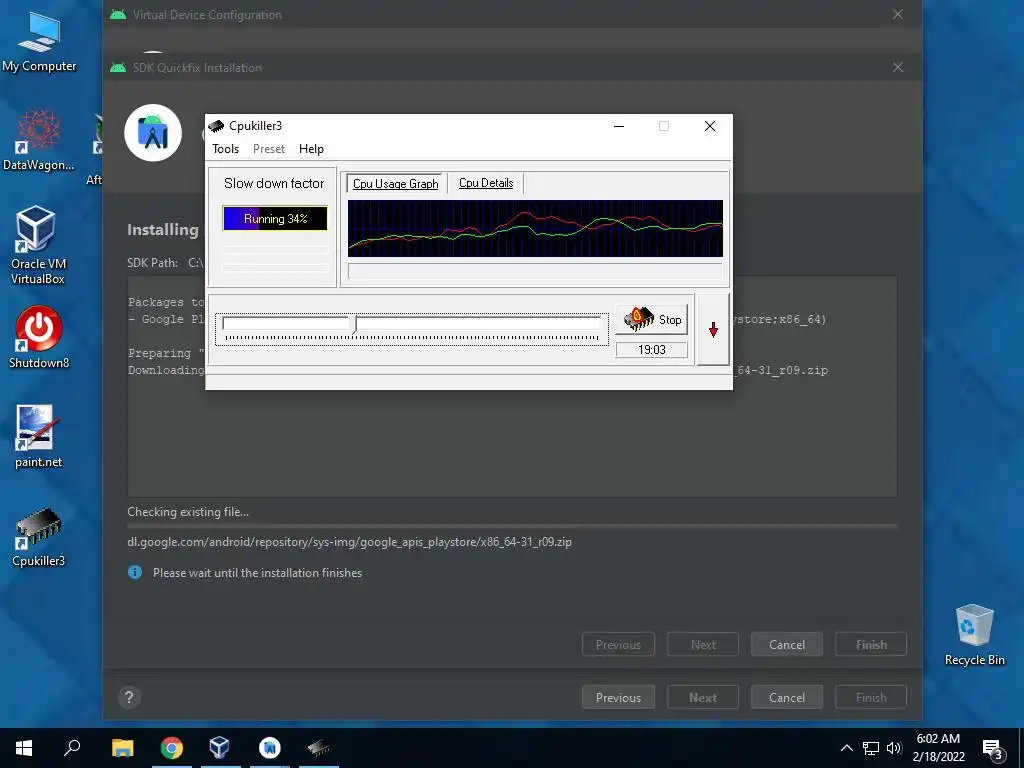The width and height of the screenshot is (1024, 768).
Task: Open the notification center
Action: click(x=993, y=749)
